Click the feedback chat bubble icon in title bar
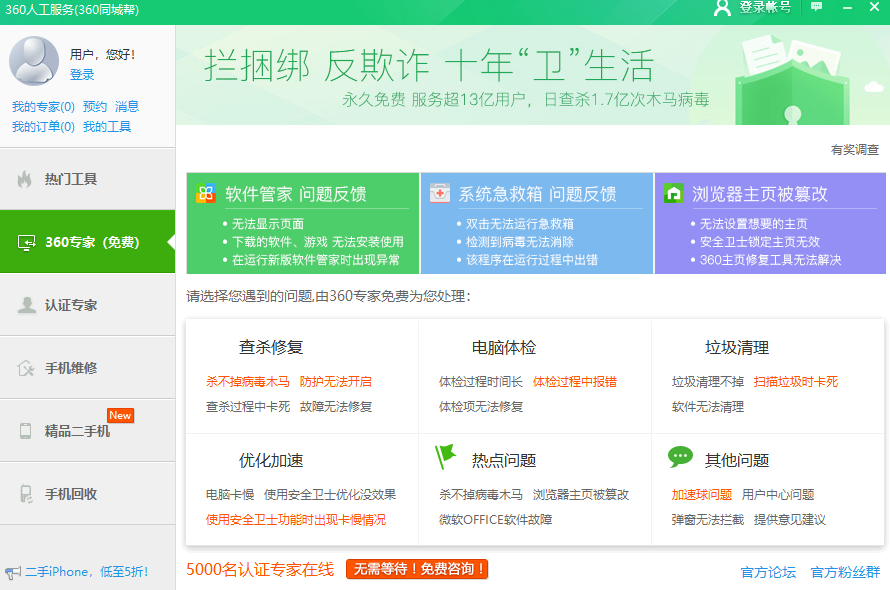This screenshot has width=890, height=590. click(817, 7)
